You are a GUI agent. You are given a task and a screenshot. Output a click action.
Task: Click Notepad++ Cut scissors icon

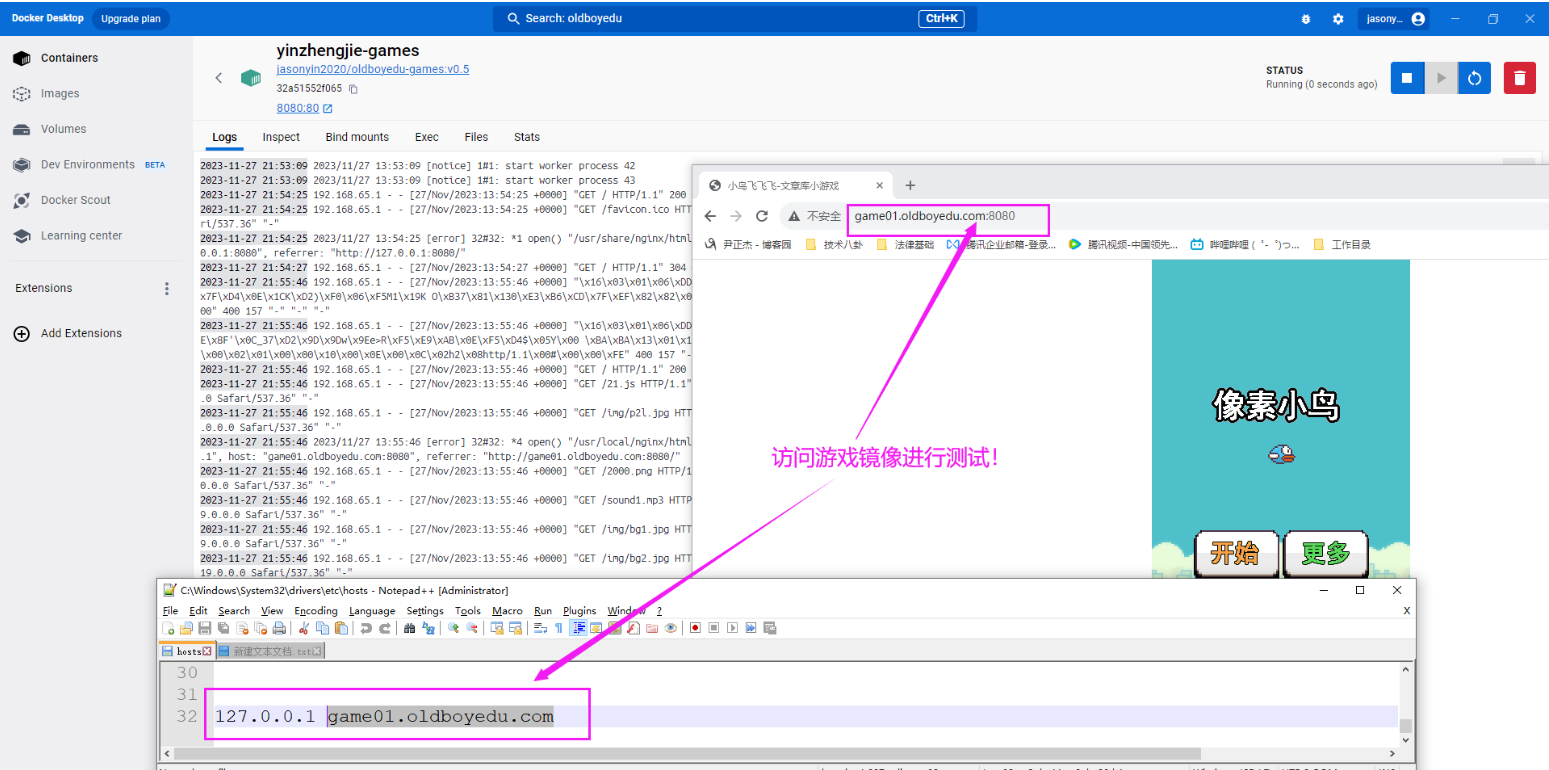click(304, 628)
